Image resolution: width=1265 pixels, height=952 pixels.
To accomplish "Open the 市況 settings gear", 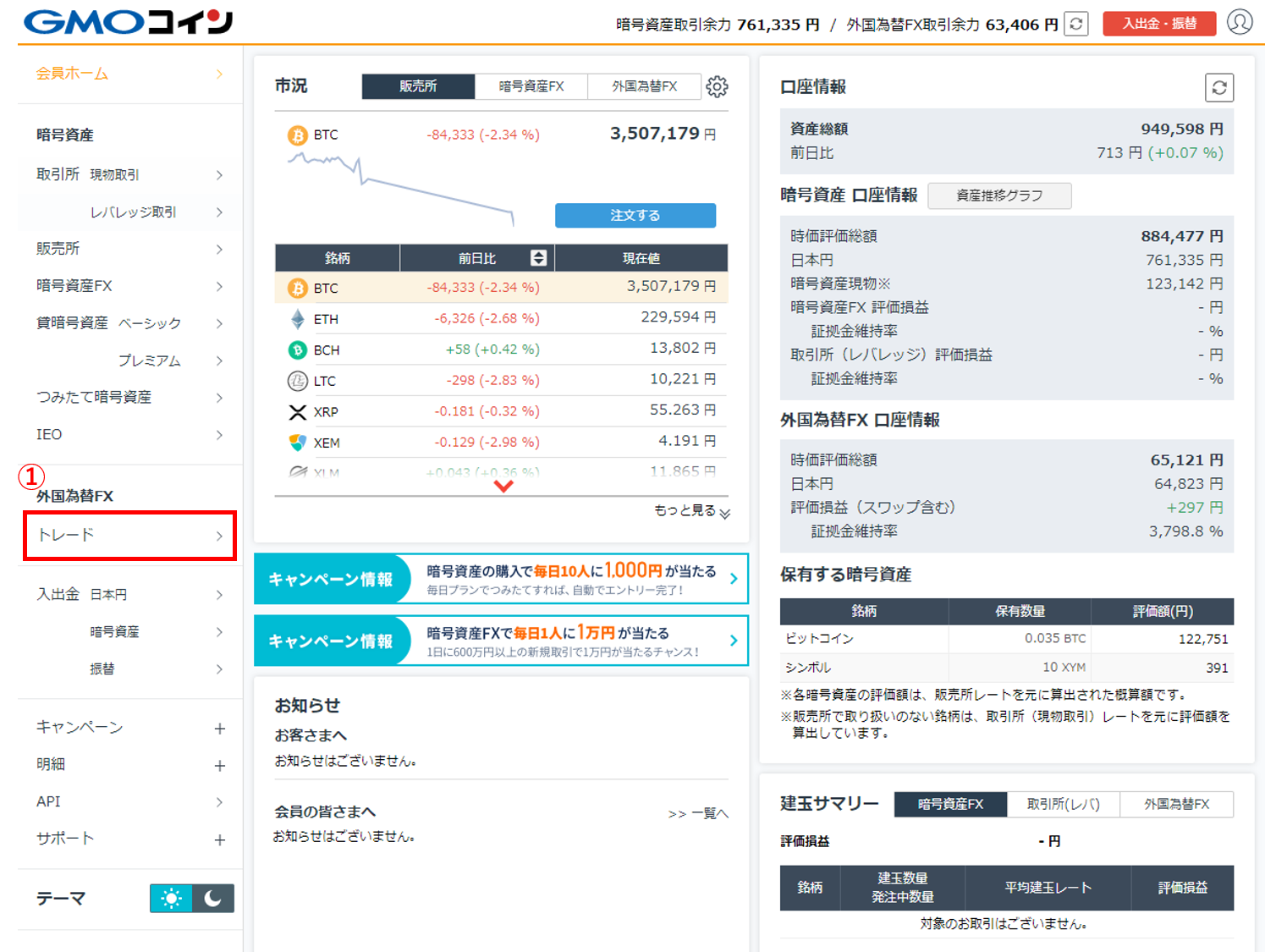I will coord(716,85).
